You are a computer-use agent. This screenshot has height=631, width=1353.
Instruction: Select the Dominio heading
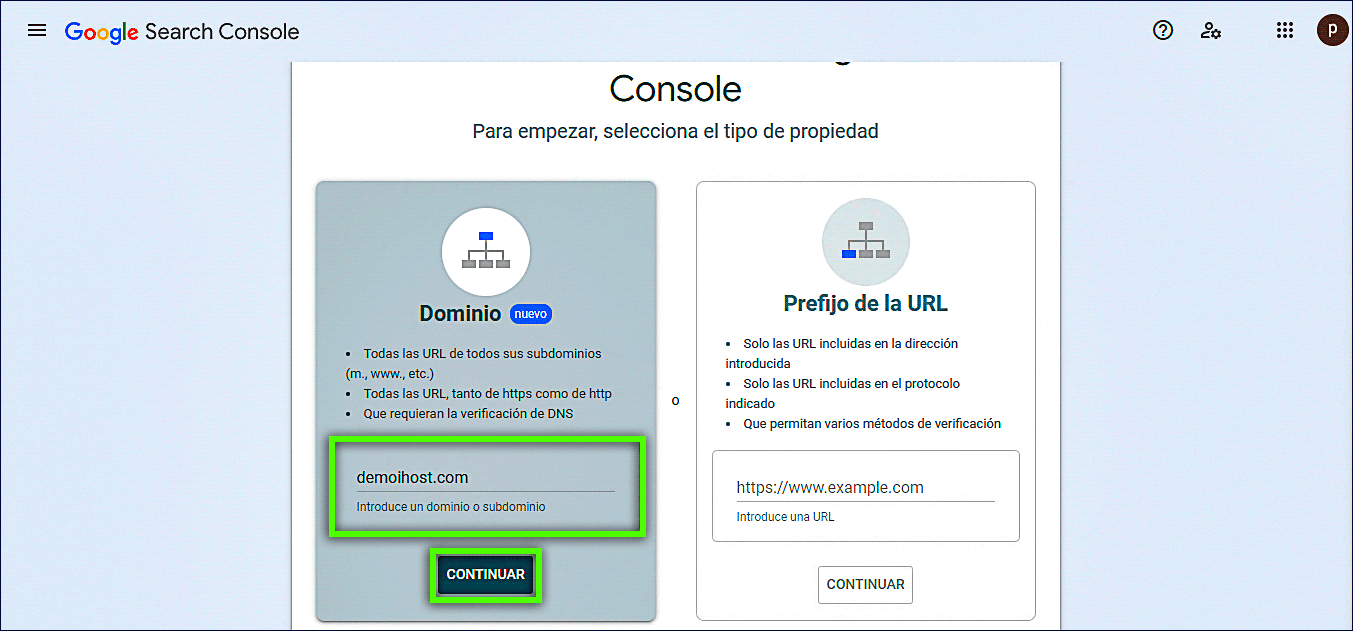click(x=460, y=314)
